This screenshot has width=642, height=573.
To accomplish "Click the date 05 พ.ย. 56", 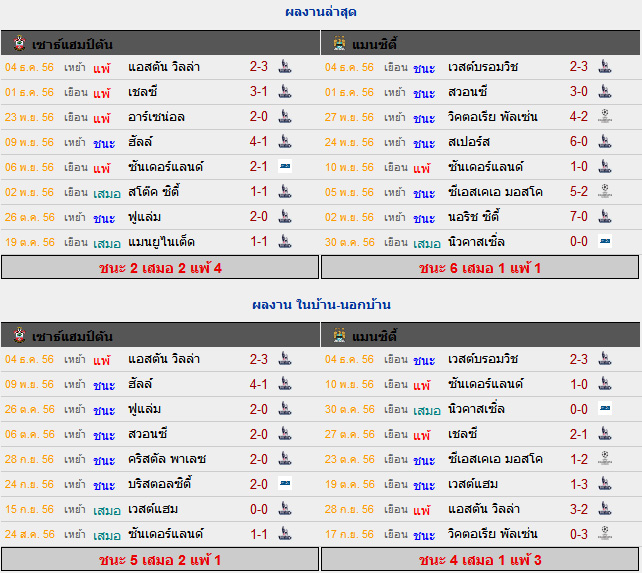I will (349, 192).
